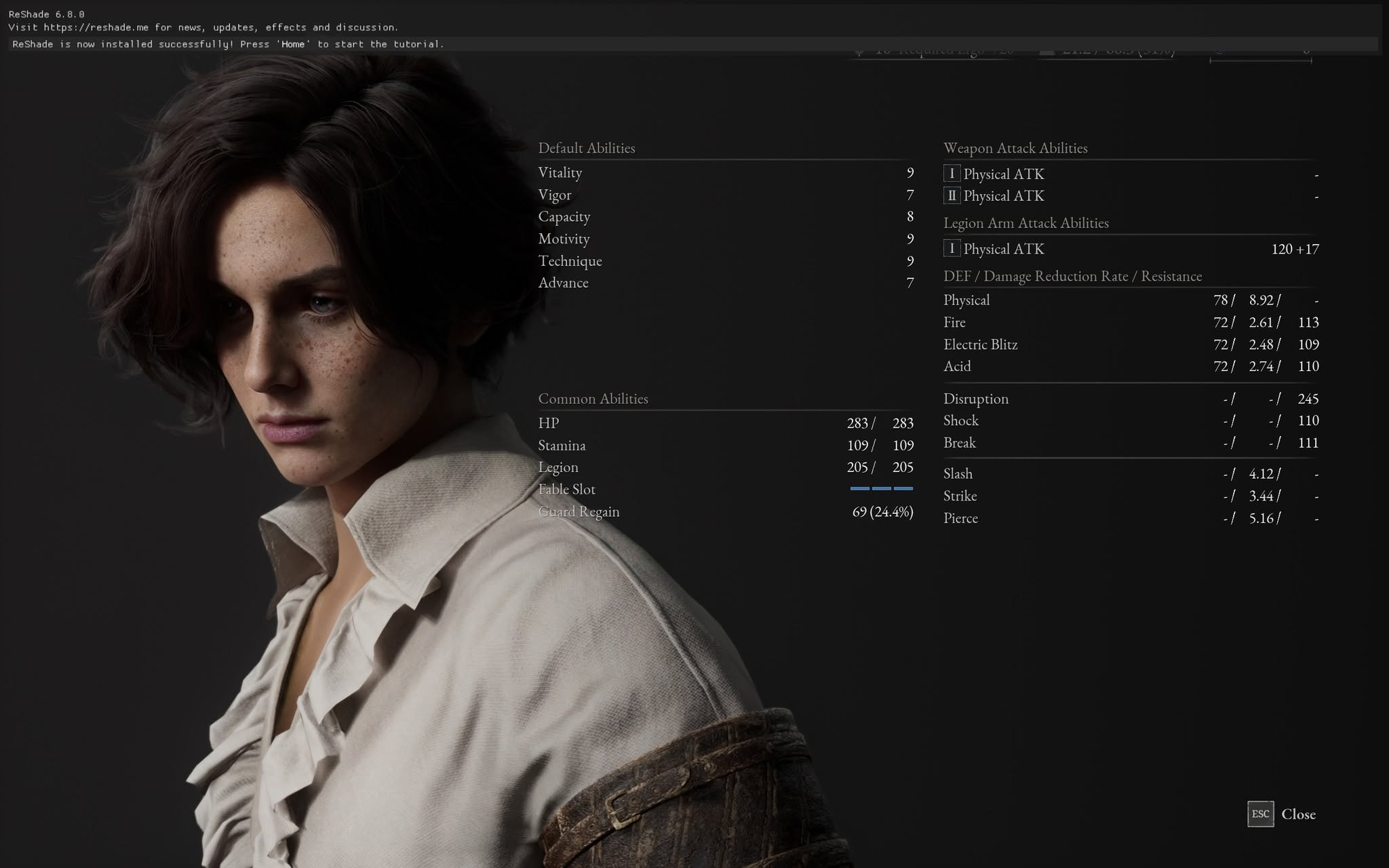Screen dimensions: 1389x868
Task: Click slot I icon under Legion Arm Attack
Action: point(952,248)
